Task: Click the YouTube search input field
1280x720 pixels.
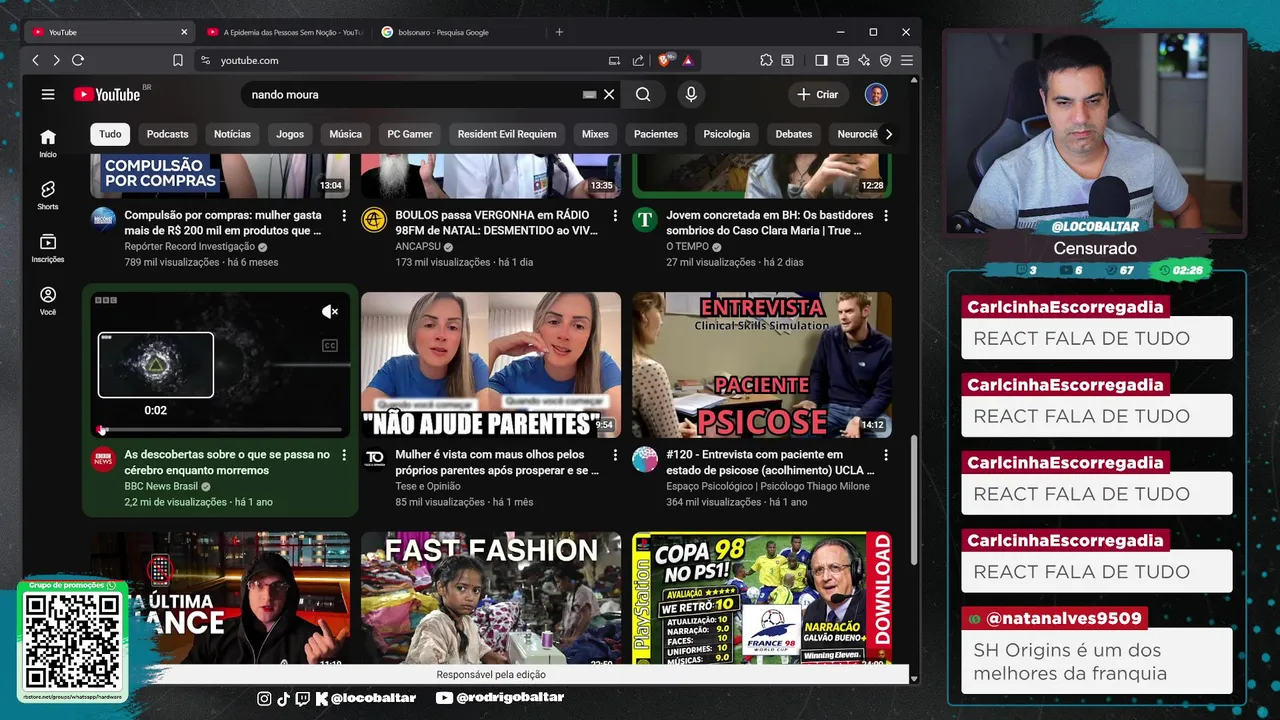Action: [x=412, y=94]
